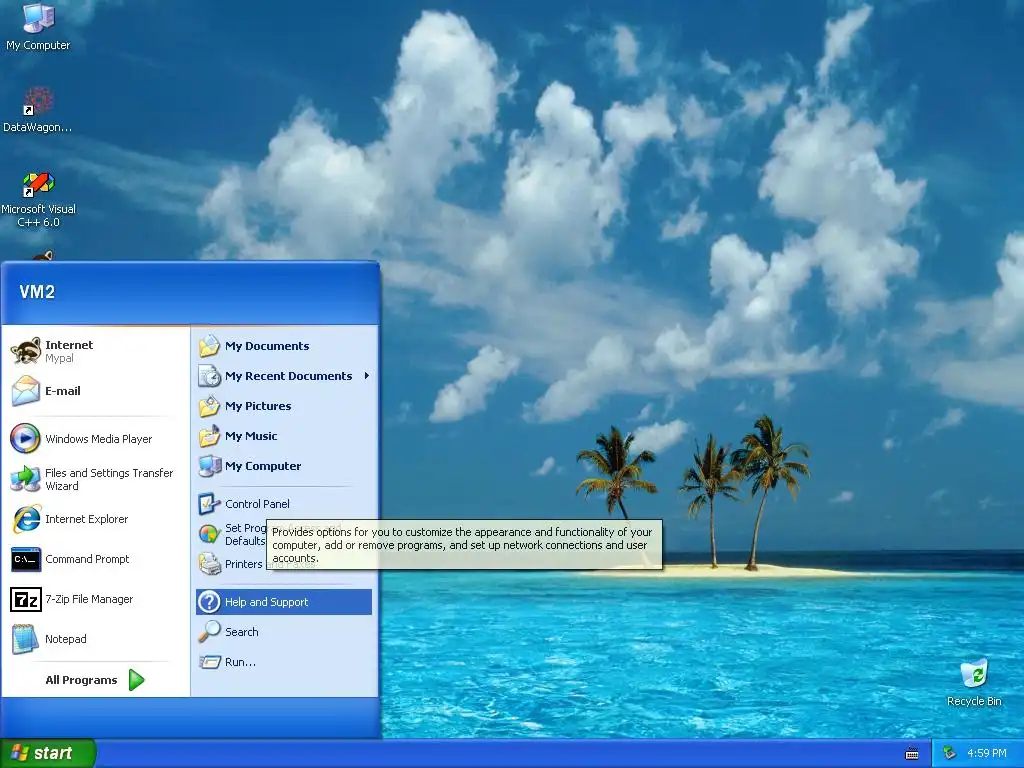The image size is (1024, 768).
Task: Click the My Computer icon in Start menu
Action: click(x=210, y=466)
